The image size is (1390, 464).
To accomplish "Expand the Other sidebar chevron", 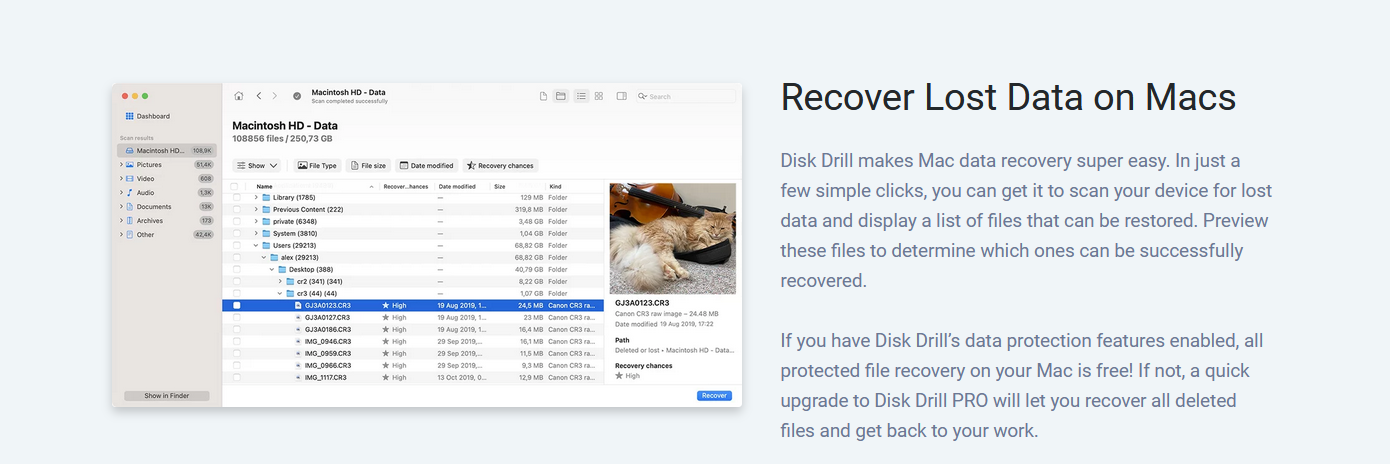I will pos(121,234).
